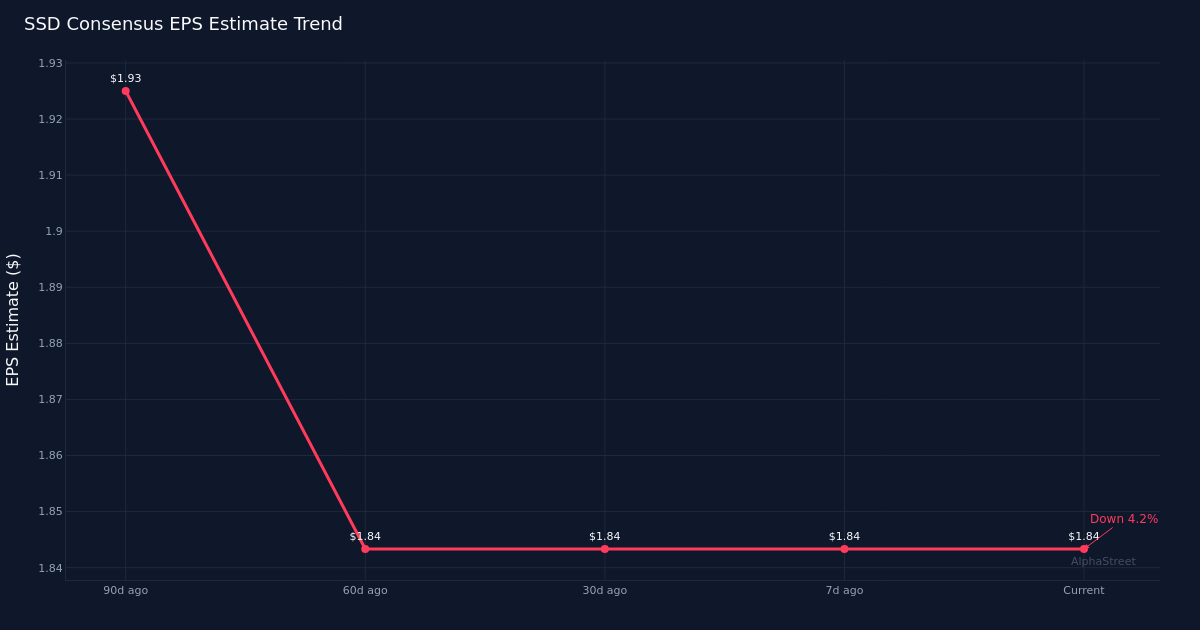Click the Down 4.2% annotation

coord(1123,519)
